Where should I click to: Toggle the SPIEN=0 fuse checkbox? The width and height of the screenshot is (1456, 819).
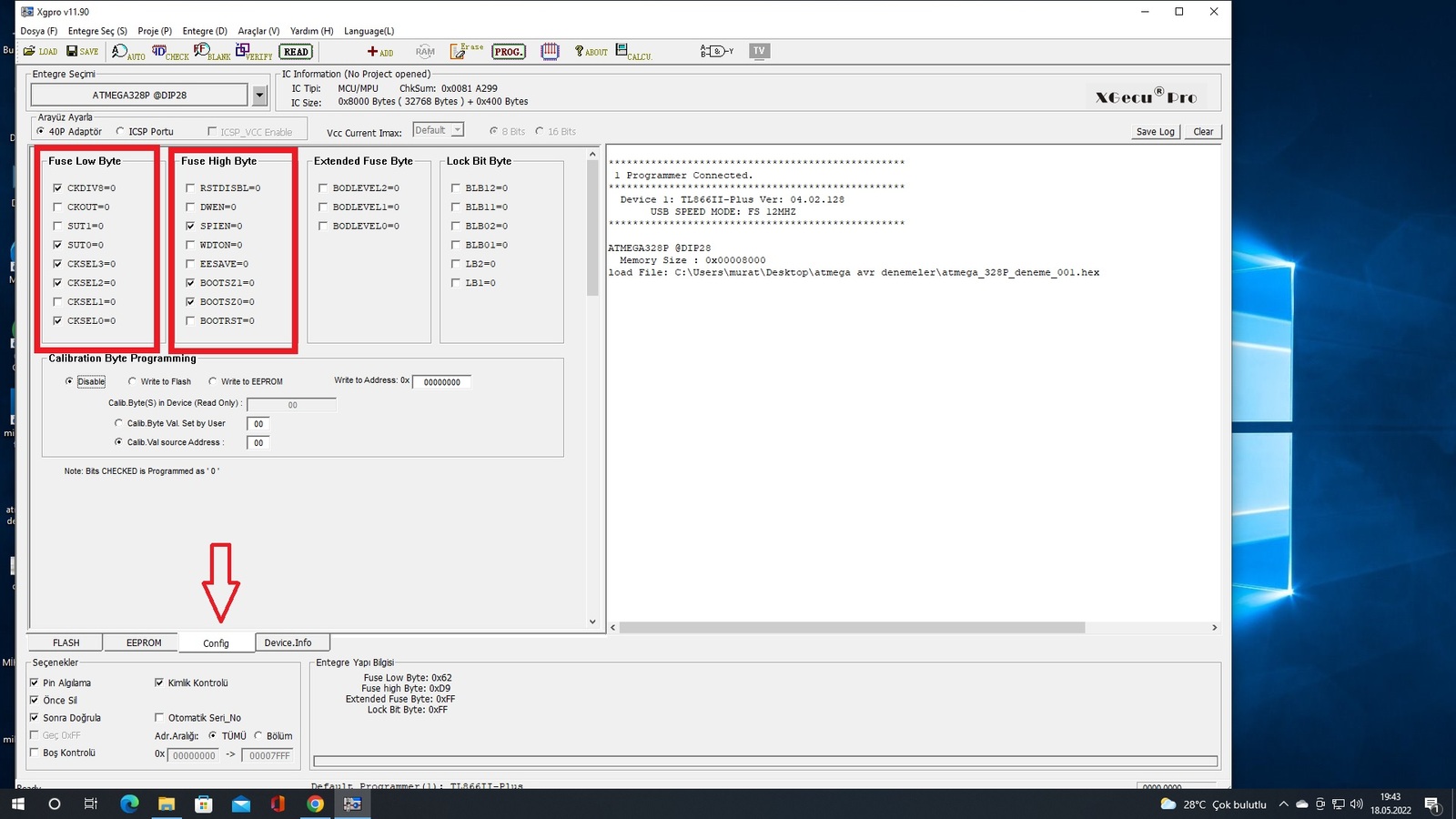(x=190, y=226)
